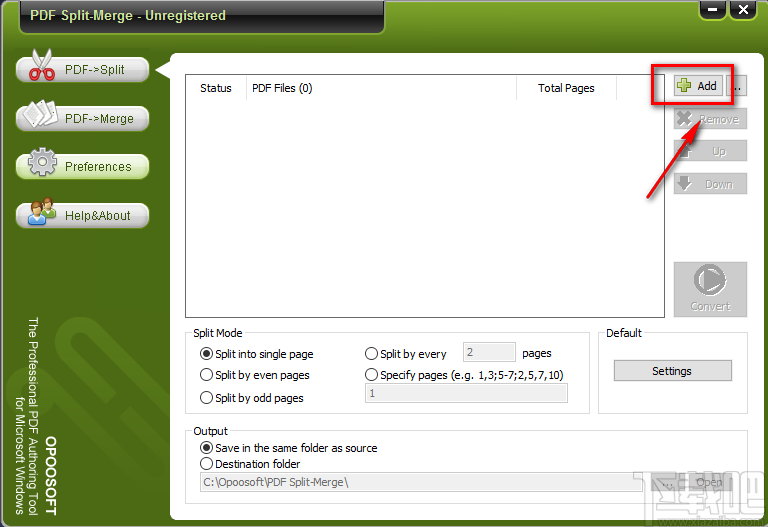Click the specify pages input field
Screen dimensions: 768x527
tap(466, 393)
